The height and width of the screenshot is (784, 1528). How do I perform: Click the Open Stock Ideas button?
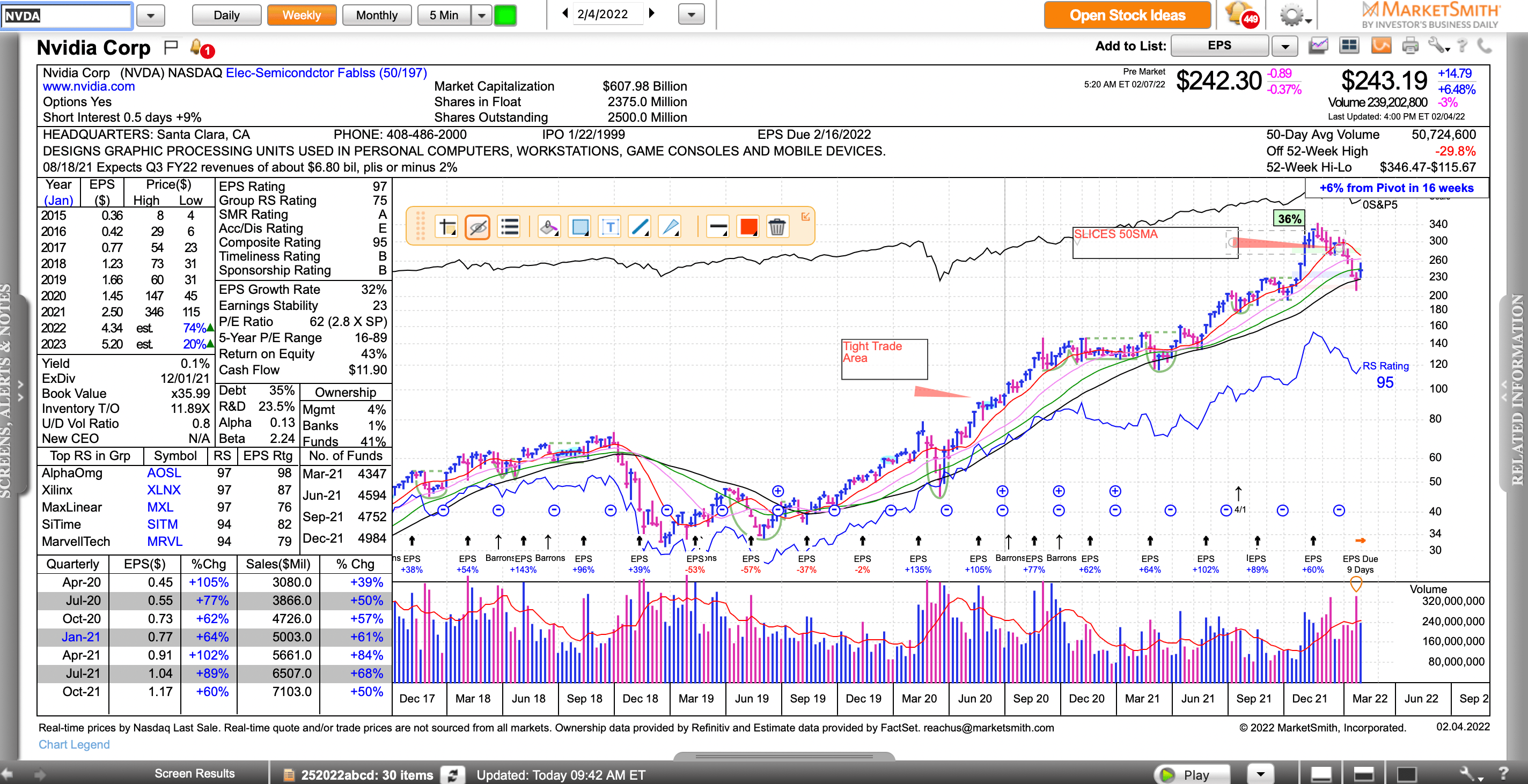point(1127,15)
